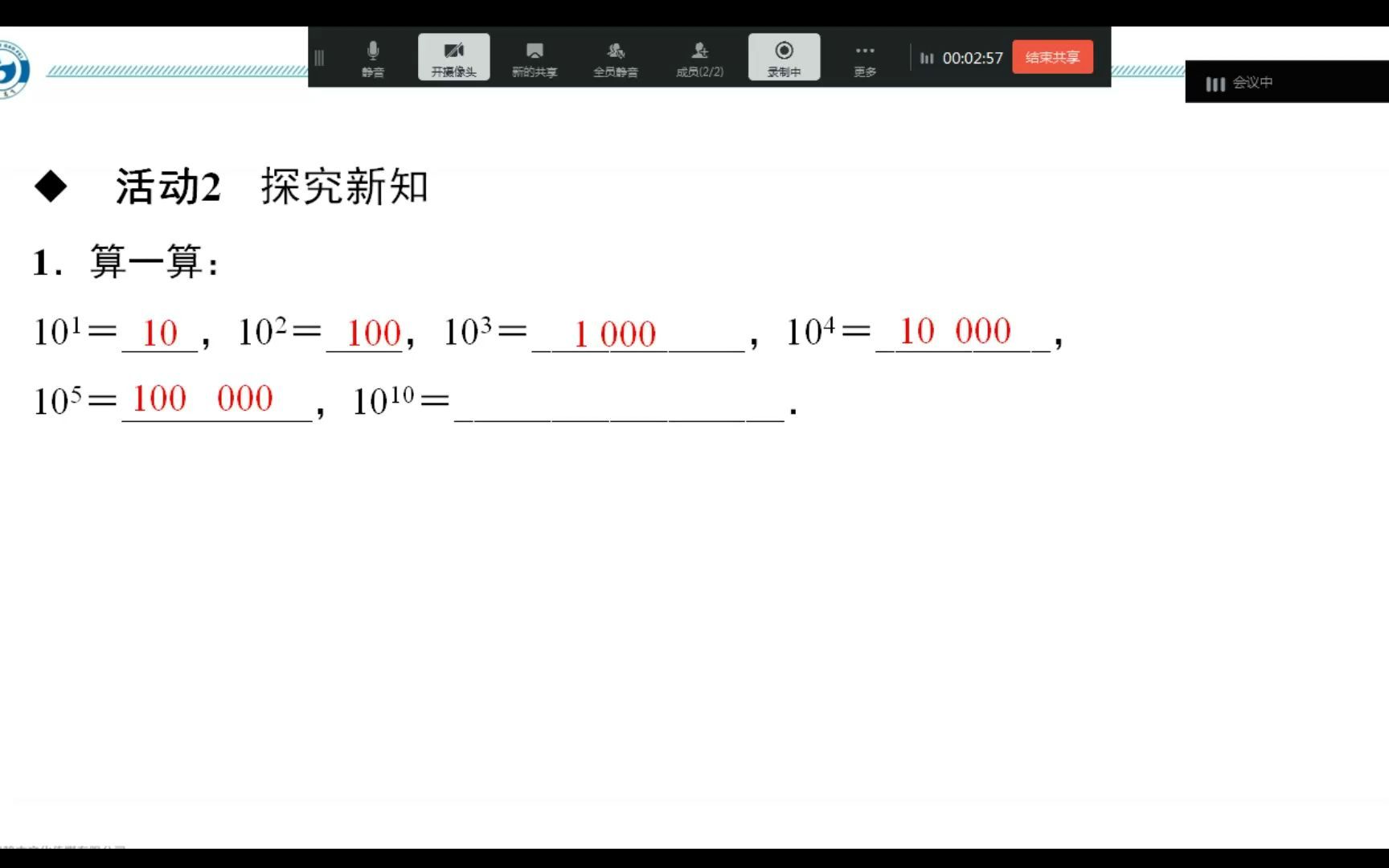Toggle recording pause from 录制中
Viewport: 1389px width, 868px height.
pos(784,56)
